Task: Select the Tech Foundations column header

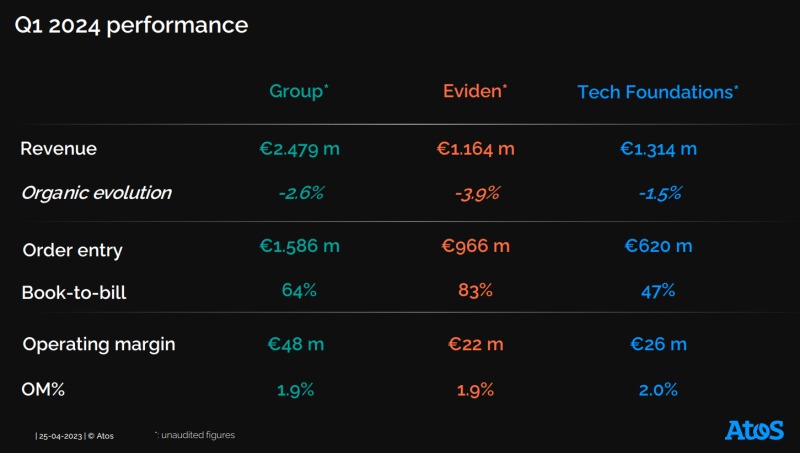Action: [x=658, y=92]
